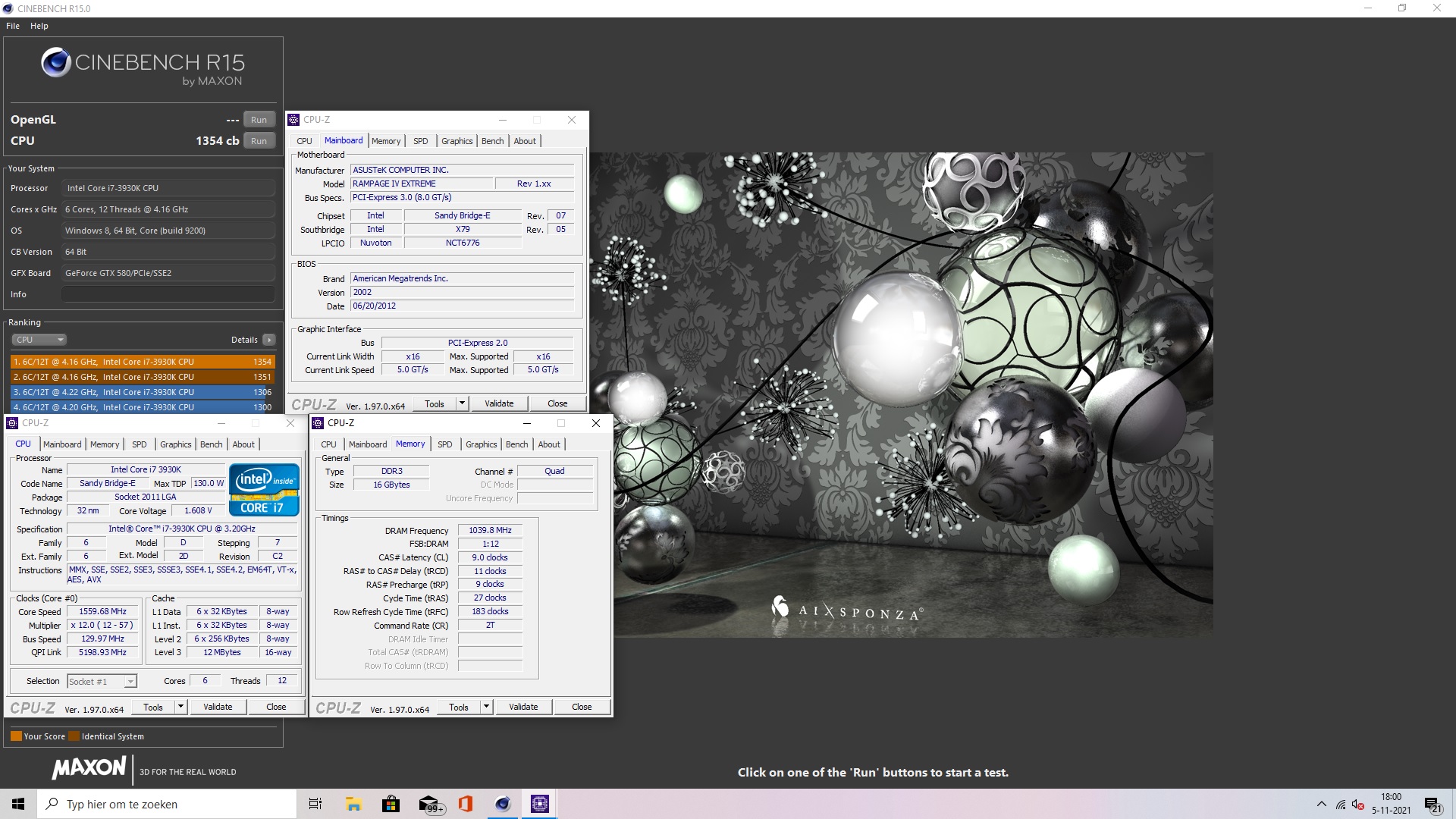Minimize the Mainboard CPU-Z window
1456x819 pixels.
pos(502,120)
